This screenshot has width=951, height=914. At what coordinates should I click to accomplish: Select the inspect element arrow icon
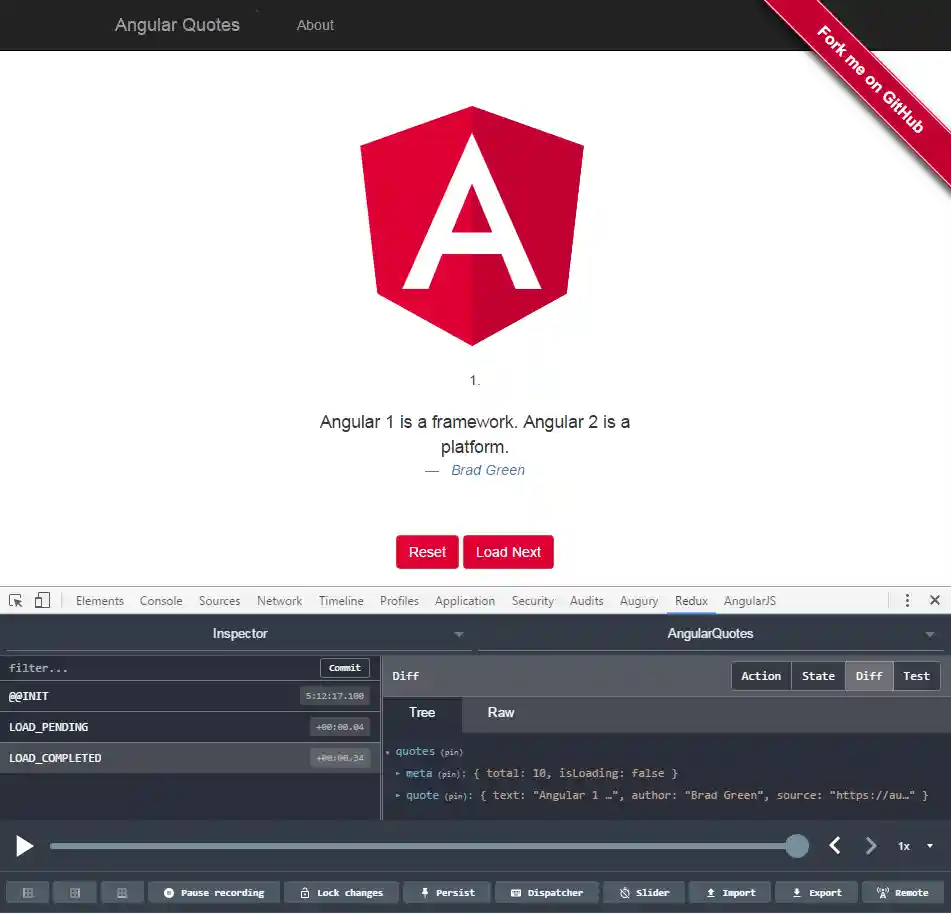[15, 600]
